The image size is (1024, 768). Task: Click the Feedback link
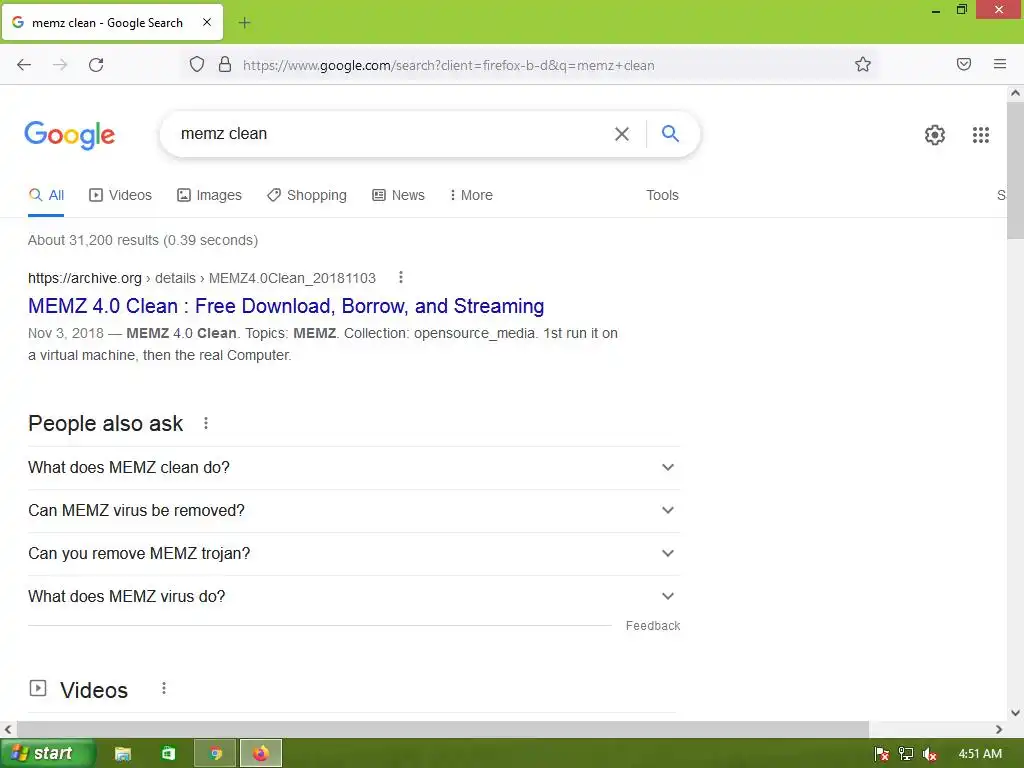tap(652, 626)
